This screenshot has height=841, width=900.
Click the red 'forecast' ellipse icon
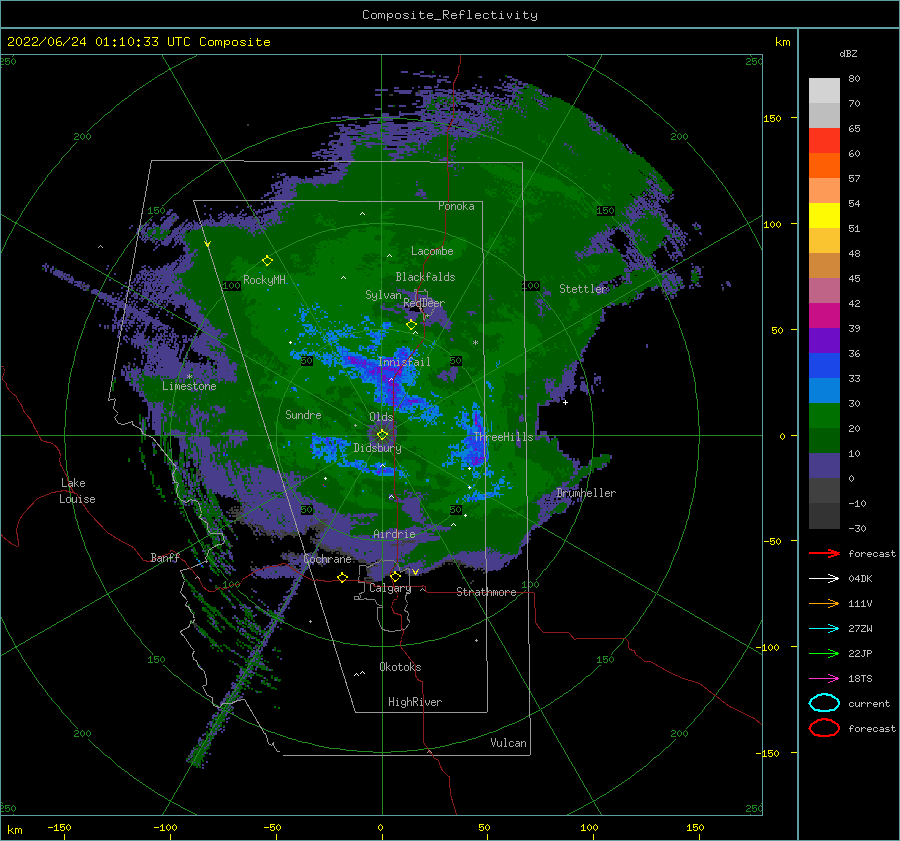pos(824,728)
